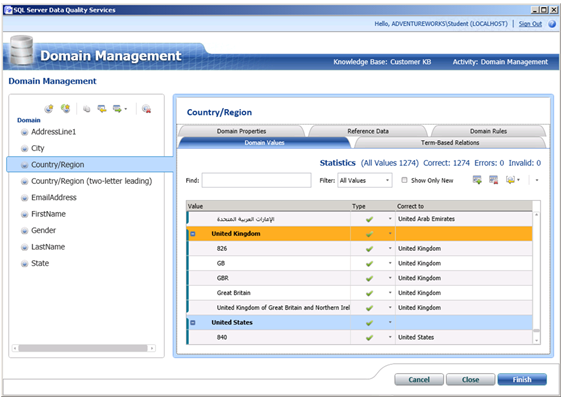Switch to the Reference Data tab
Viewport: 563px width, 400px height.
point(368,131)
